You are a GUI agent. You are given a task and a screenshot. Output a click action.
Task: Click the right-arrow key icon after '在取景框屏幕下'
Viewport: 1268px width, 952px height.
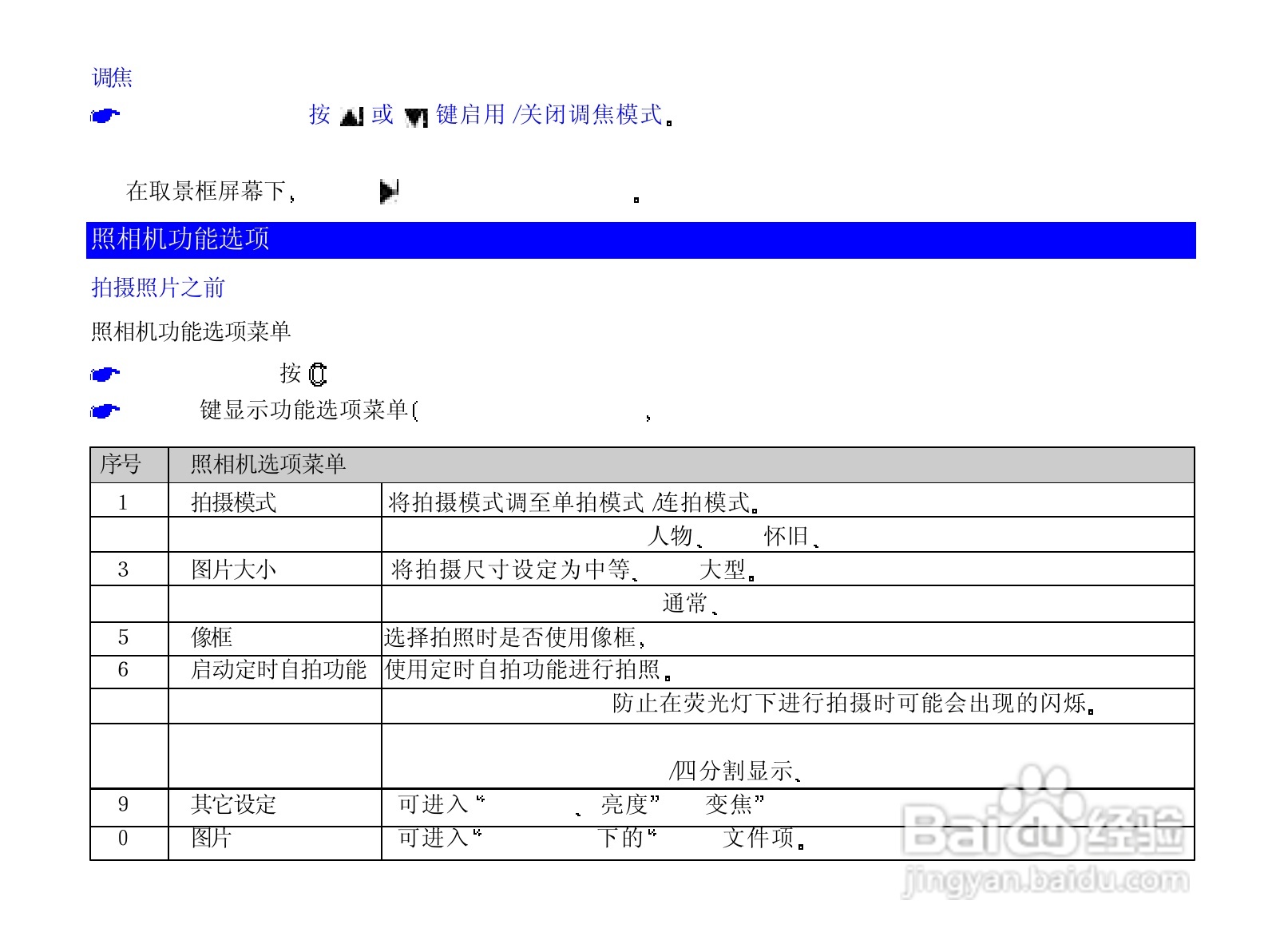389,192
